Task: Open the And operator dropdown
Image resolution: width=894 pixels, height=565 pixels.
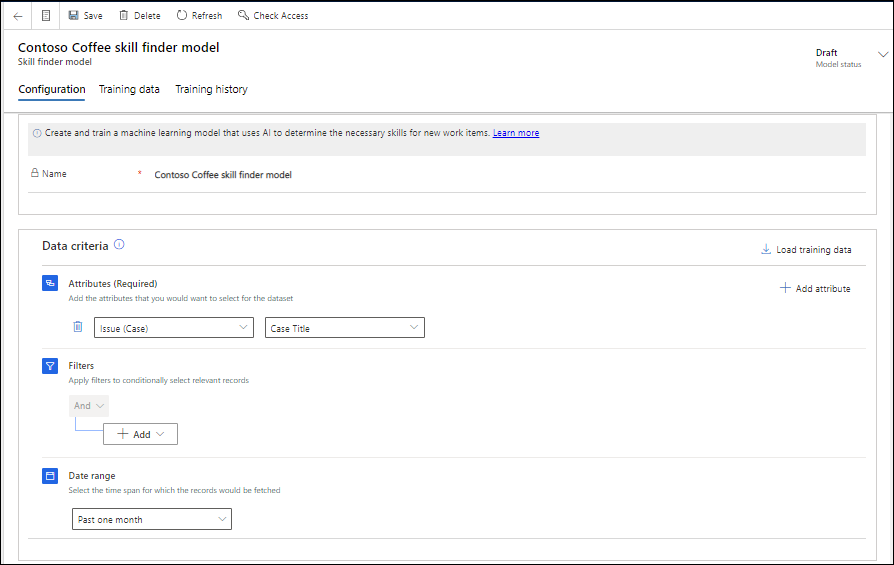Action: pos(89,406)
